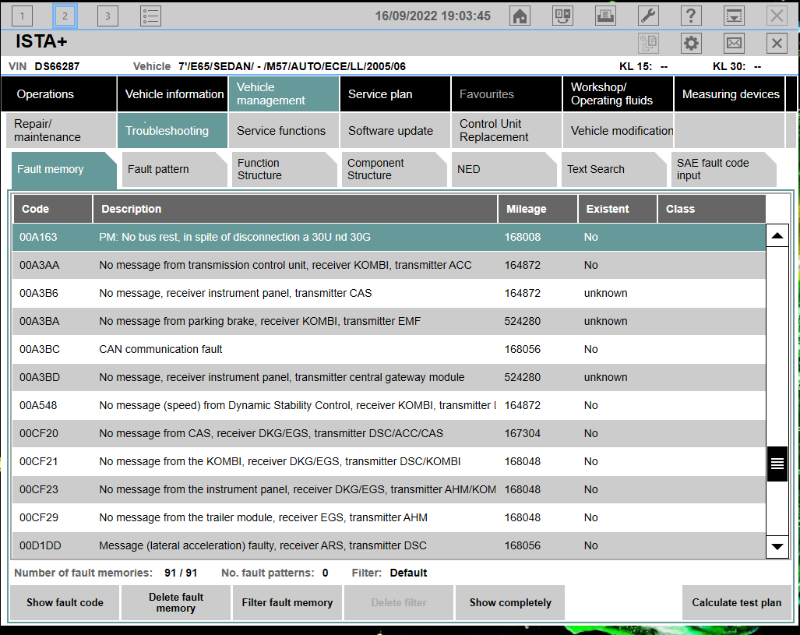The height and width of the screenshot is (635, 800).
Task: Open the envelope feedback icon
Action: click(x=734, y=43)
